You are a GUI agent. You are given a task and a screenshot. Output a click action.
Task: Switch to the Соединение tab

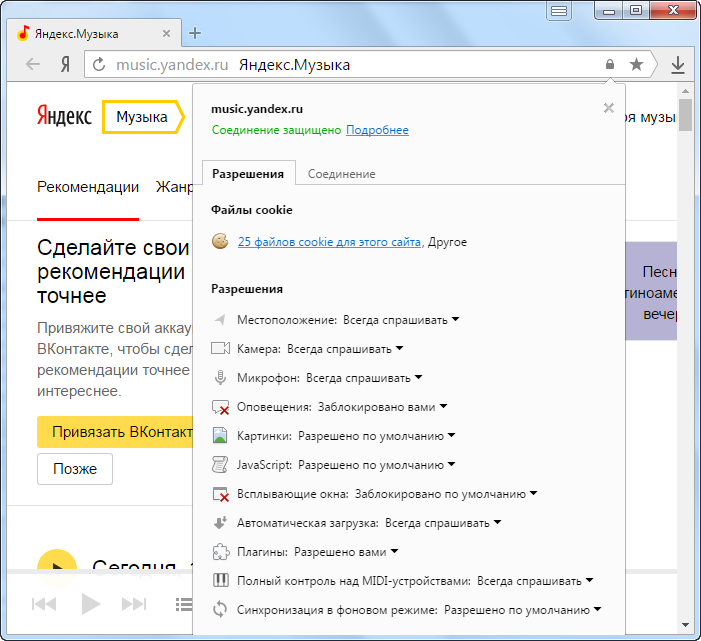(342, 174)
